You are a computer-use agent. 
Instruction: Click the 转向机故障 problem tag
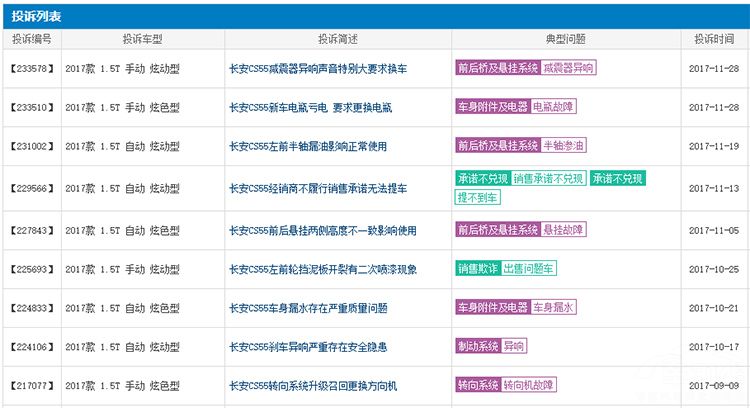pyautogui.click(x=529, y=385)
